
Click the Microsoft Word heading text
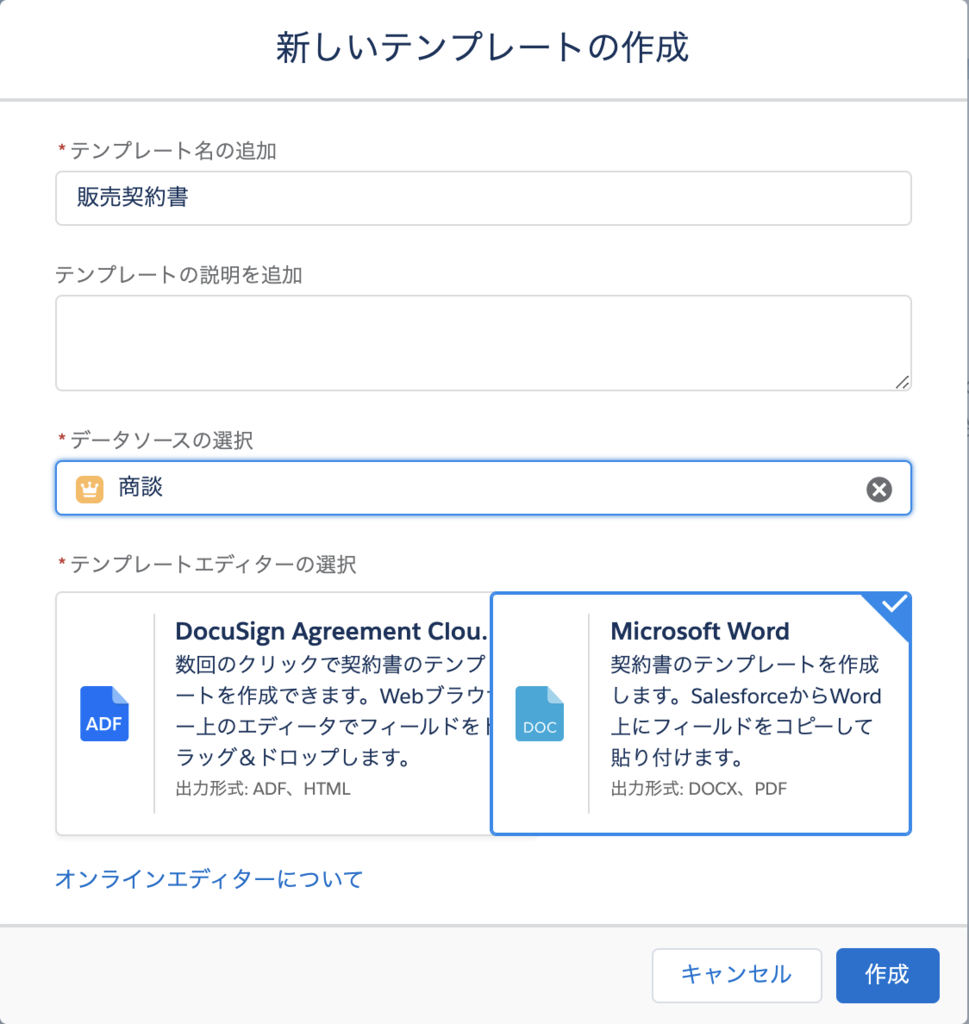click(700, 631)
